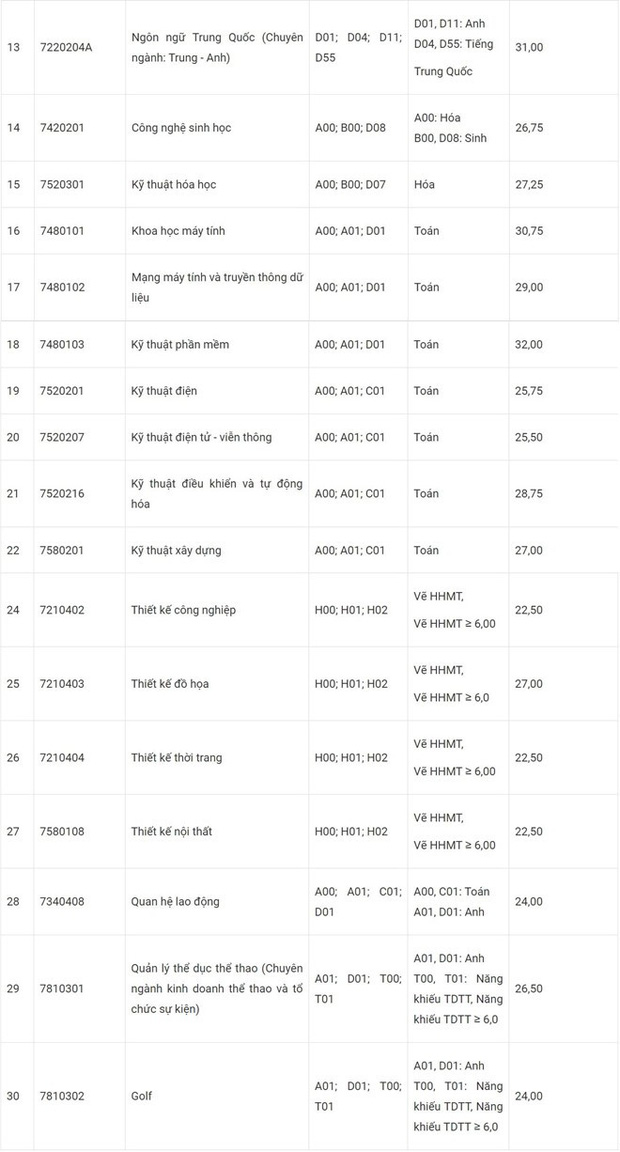Click the score 31,00 in row 13
This screenshot has height=1152, width=620.
pos(528,47)
